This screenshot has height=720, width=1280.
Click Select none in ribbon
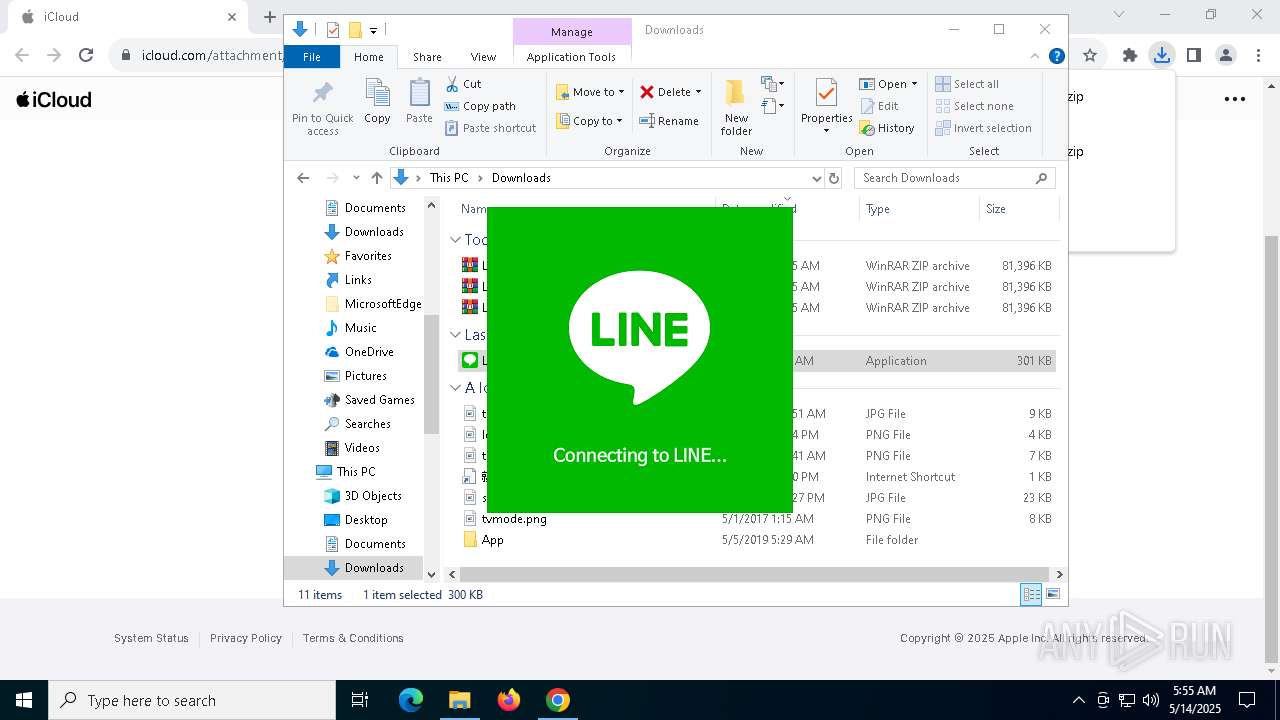[974, 106]
